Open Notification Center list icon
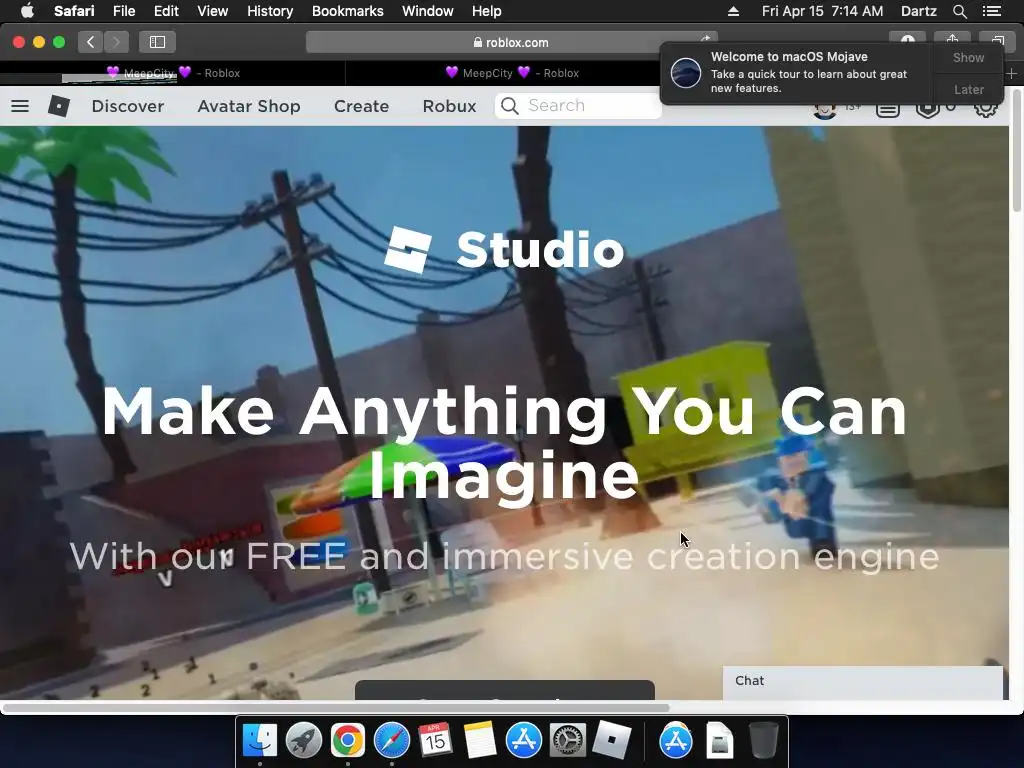This screenshot has height=768, width=1024. coord(992,11)
